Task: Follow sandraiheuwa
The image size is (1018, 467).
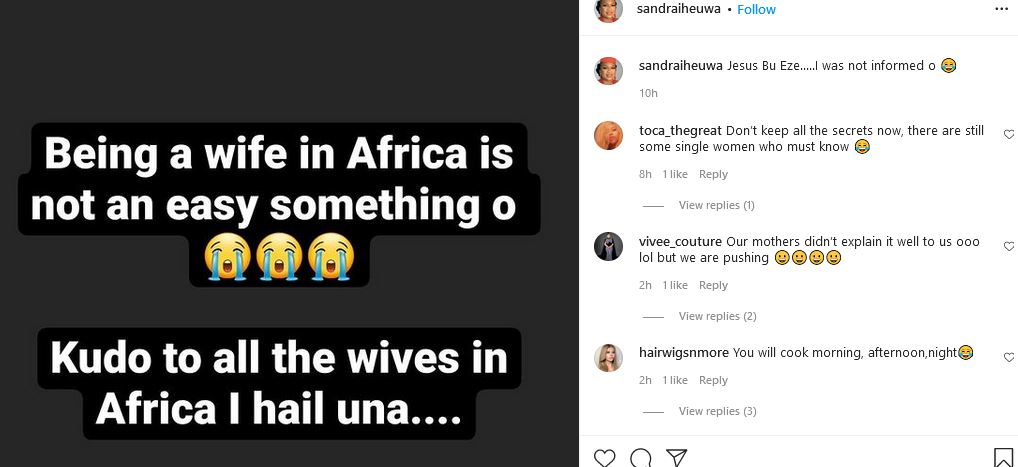Action: click(756, 9)
